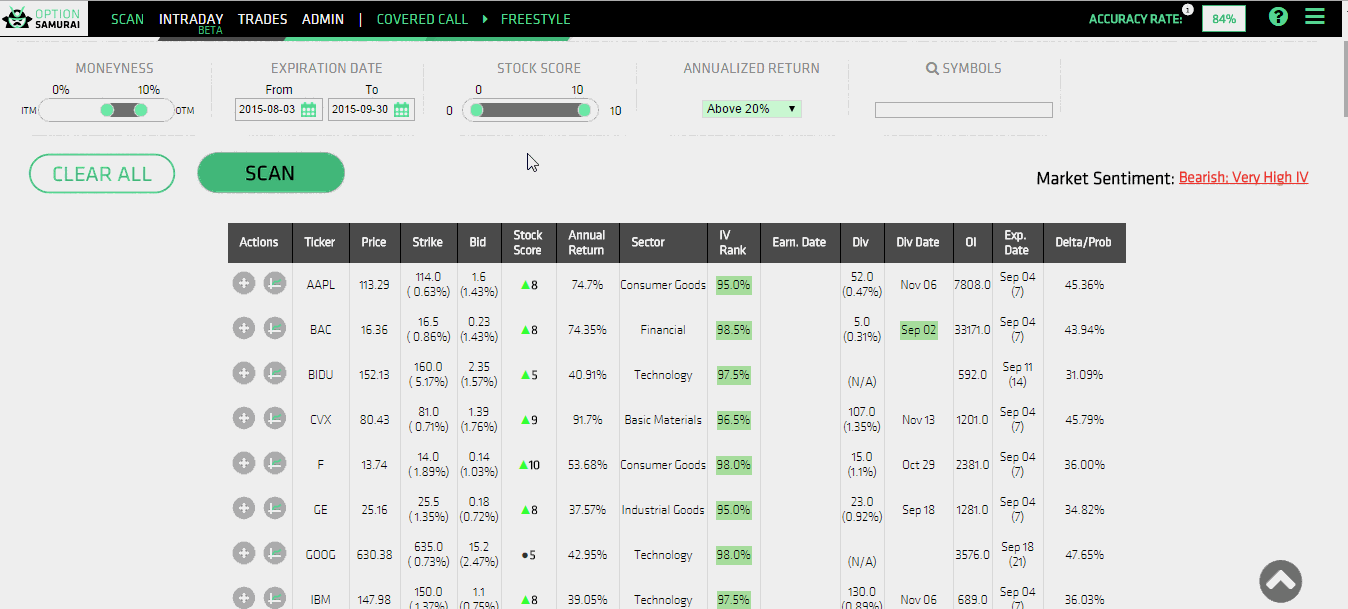Click the chart icon in CVX row
The width and height of the screenshot is (1348, 609).
(x=275, y=418)
